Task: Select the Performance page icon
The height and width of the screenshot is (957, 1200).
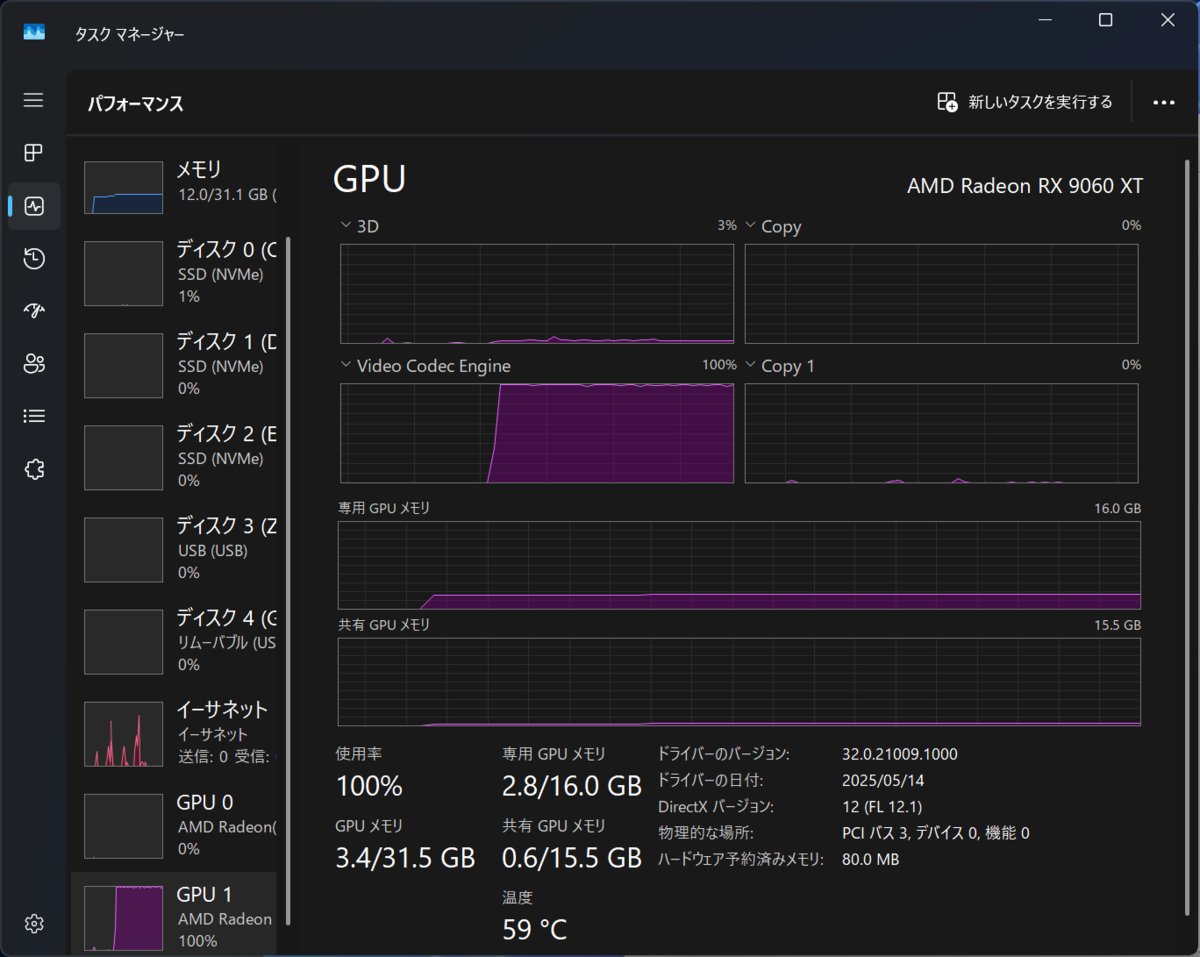Action: coord(34,207)
